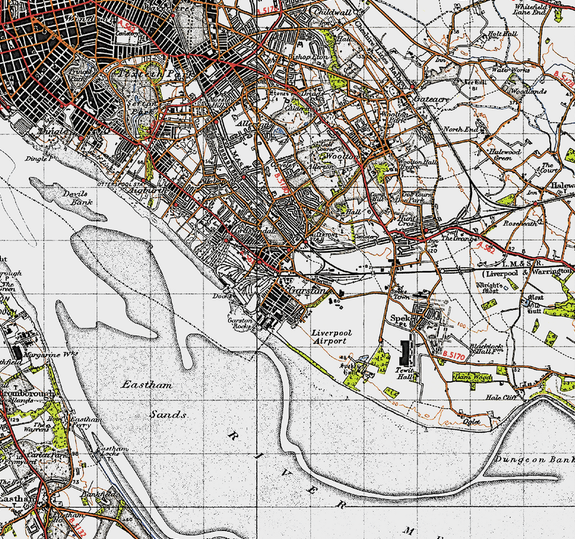Click the red B.5180 road label
Image resolution: width=575 pixels, height=539 pixels.
click(x=282, y=183)
